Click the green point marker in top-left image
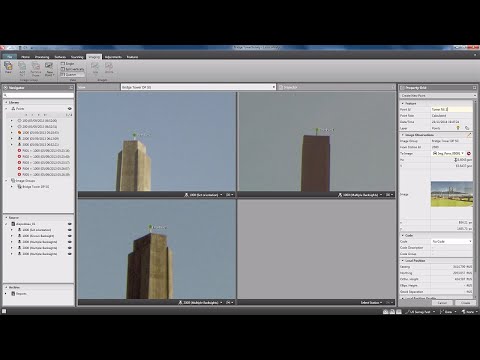 134,135
